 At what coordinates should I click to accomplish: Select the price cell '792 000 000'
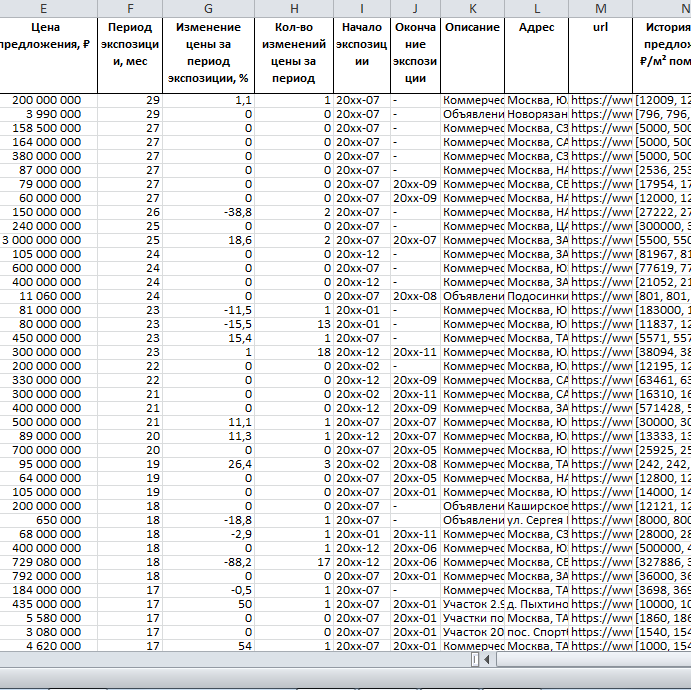click(x=48, y=576)
